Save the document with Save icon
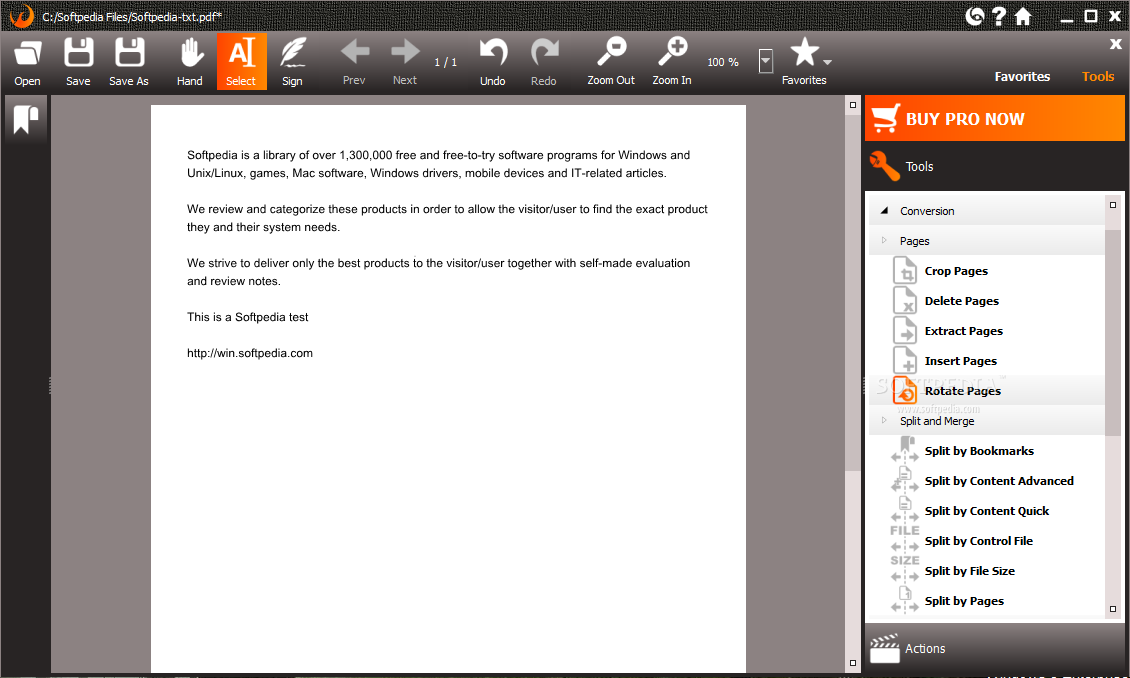1130x678 pixels. pyautogui.click(x=78, y=62)
